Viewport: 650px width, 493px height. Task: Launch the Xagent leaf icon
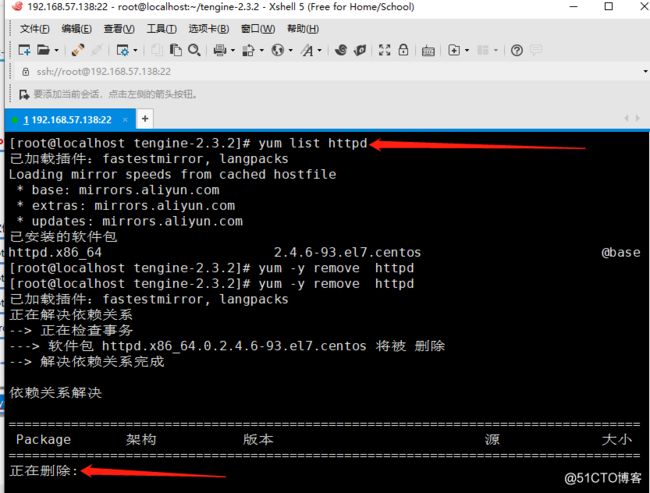click(x=360, y=50)
